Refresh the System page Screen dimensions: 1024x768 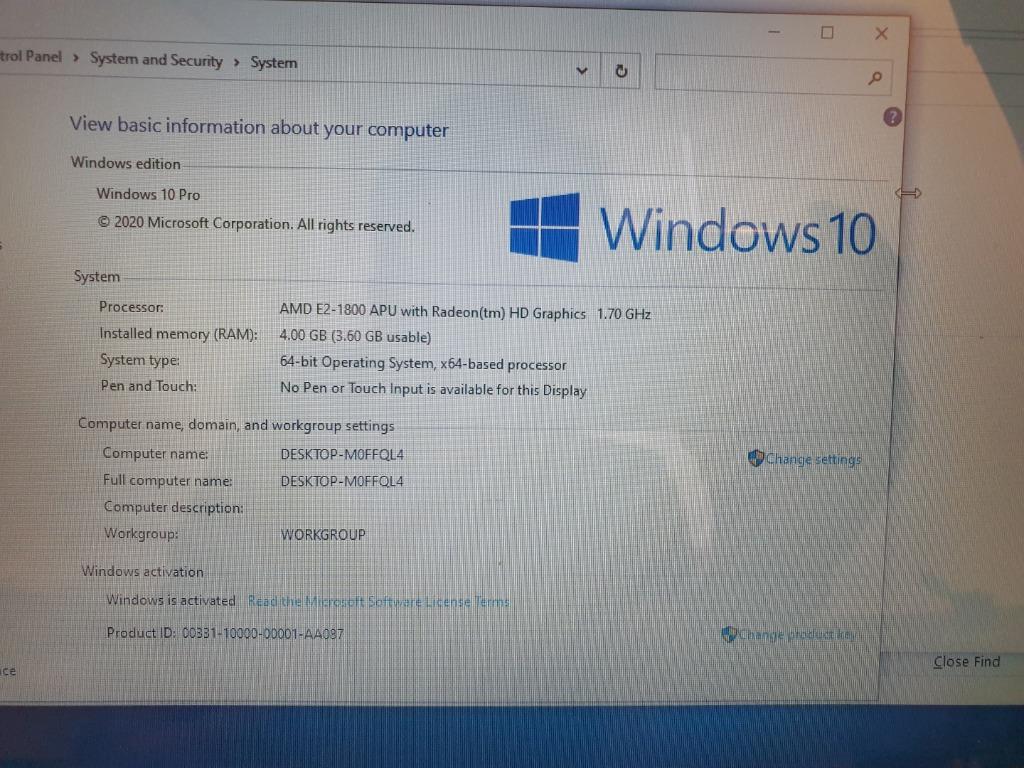(621, 71)
